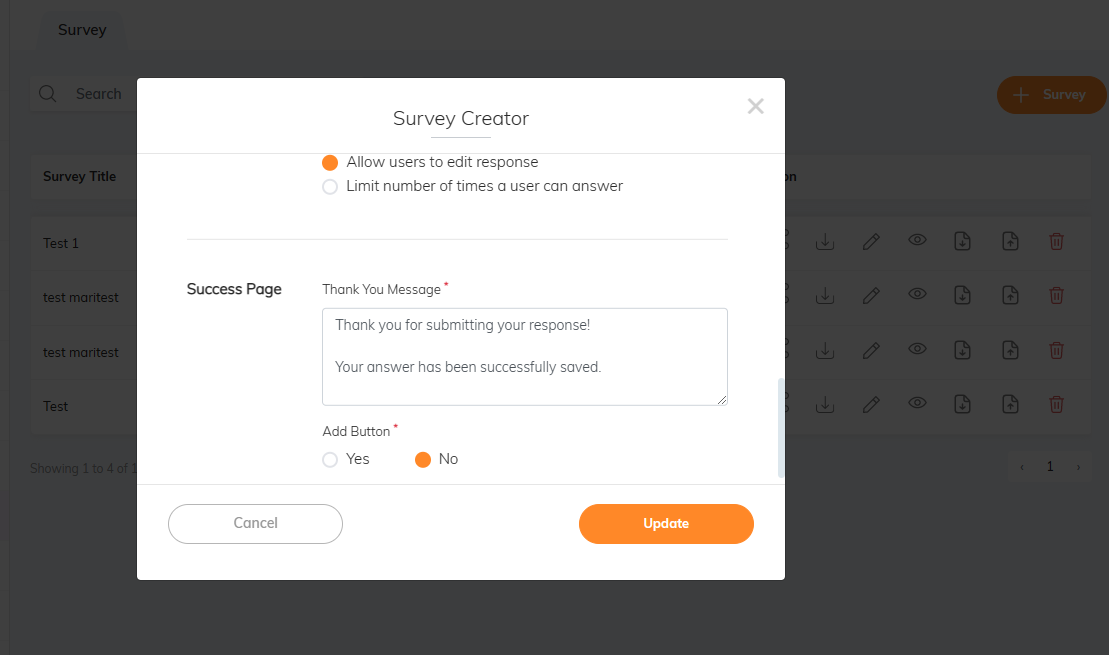Viewport: 1109px width, 655px height.
Task: Edit Test 1 survey with pencil icon
Action: click(871, 241)
